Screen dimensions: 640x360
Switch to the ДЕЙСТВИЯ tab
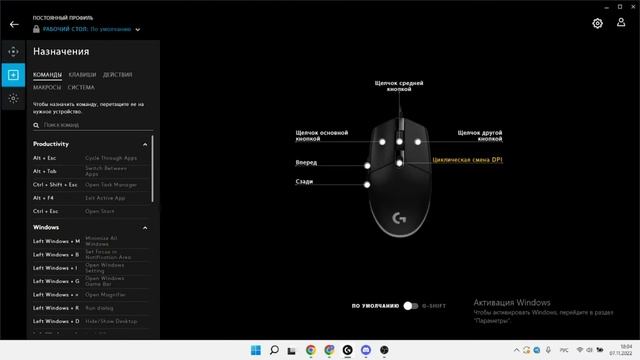tap(118, 75)
